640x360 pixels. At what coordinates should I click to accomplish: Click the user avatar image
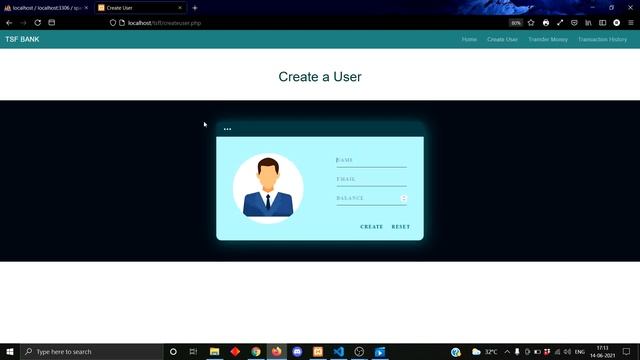[x=268, y=188]
